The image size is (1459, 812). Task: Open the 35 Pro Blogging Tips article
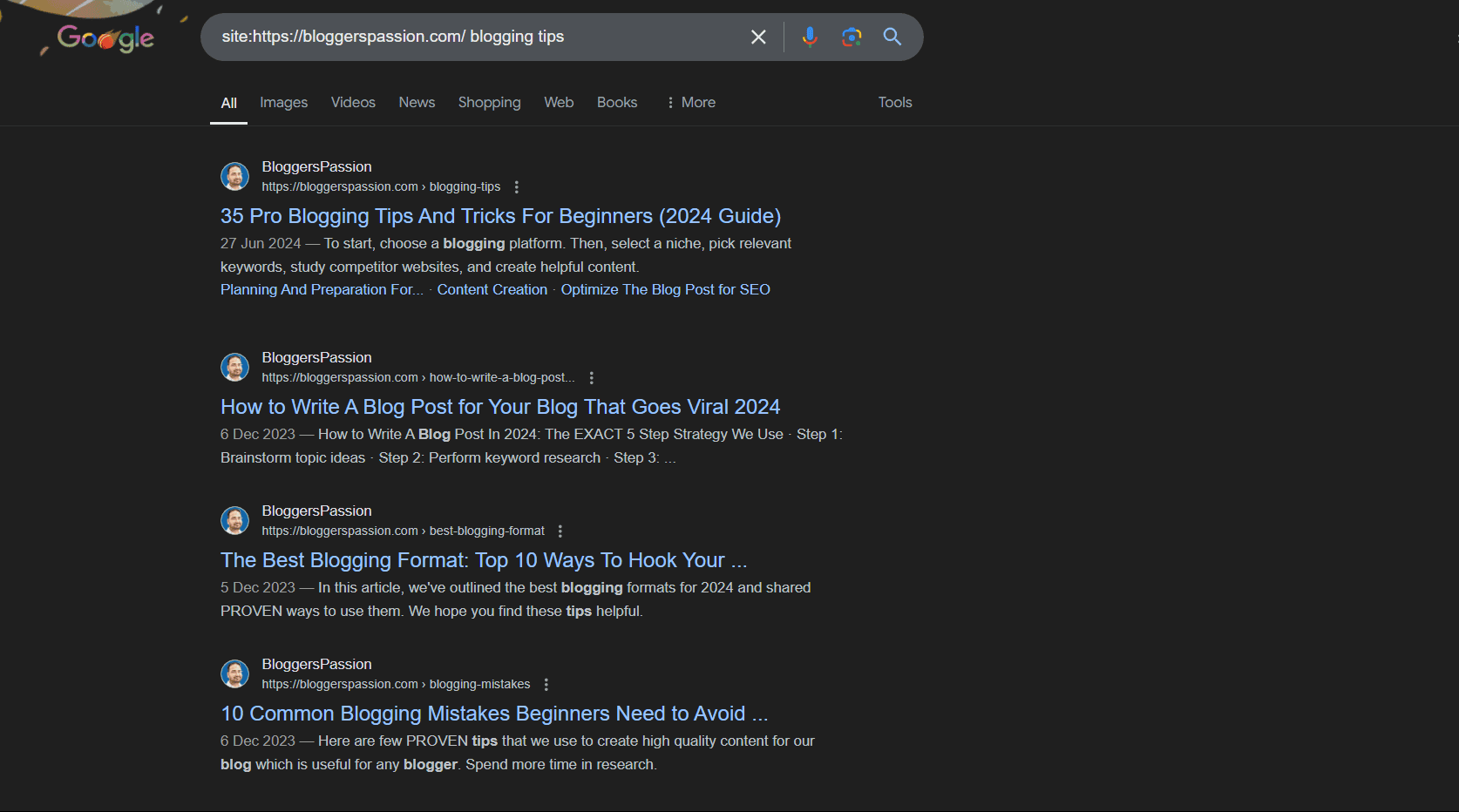(x=500, y=215)
